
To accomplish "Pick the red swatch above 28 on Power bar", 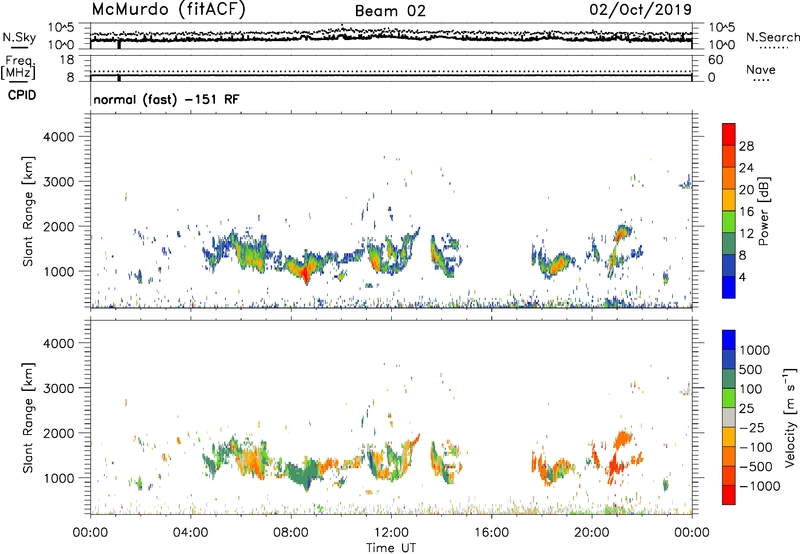I will point(729,134).
